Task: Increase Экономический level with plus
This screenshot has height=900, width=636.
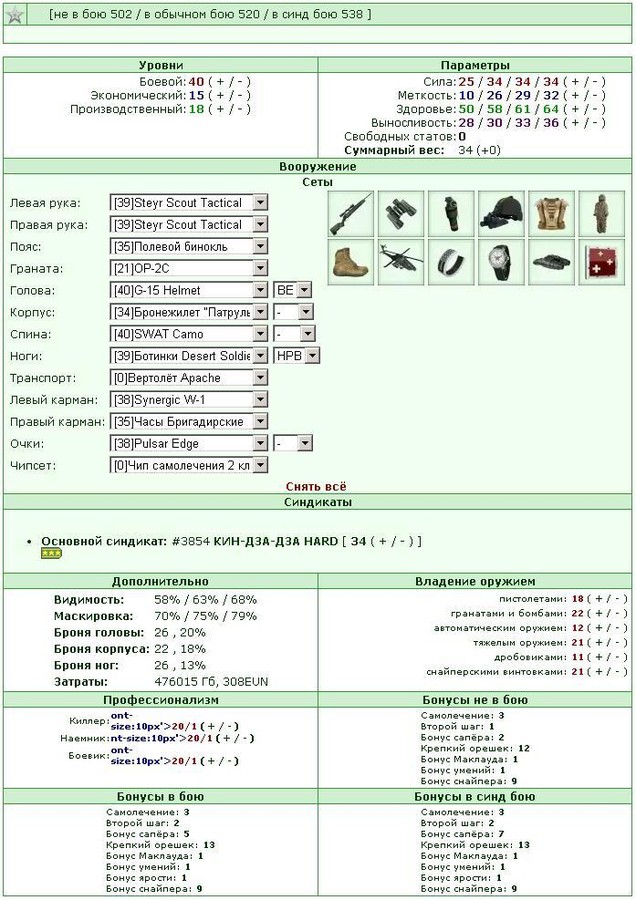Action: point(220,95)
